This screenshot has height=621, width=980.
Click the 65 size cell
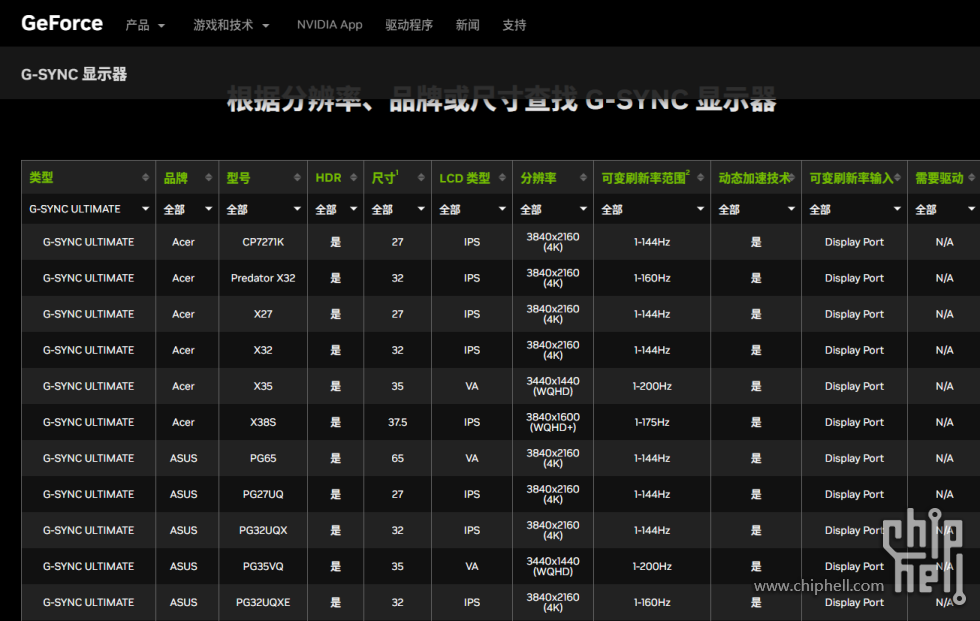pos(398,459)
